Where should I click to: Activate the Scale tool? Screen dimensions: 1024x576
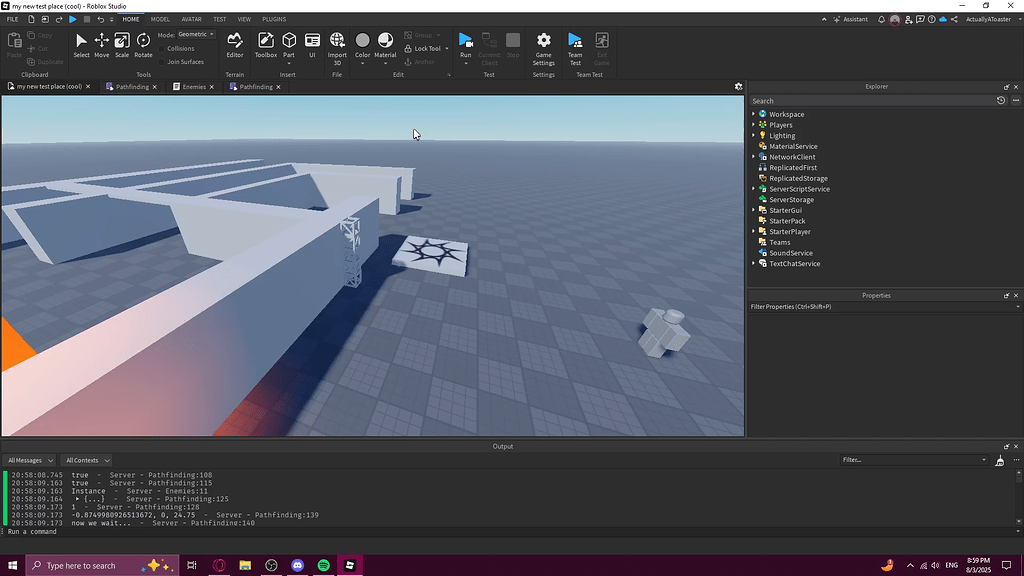[x=121, y=46]
